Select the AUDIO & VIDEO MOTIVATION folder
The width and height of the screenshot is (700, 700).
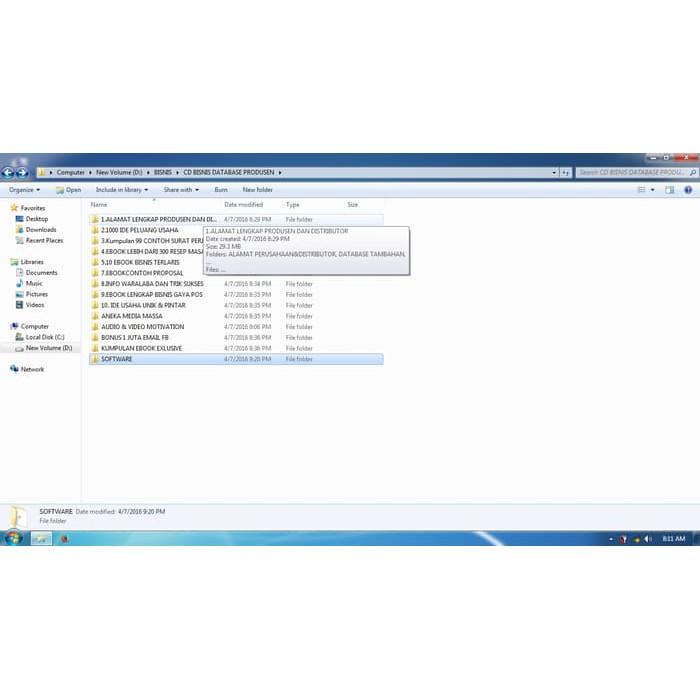pos(142,326)
